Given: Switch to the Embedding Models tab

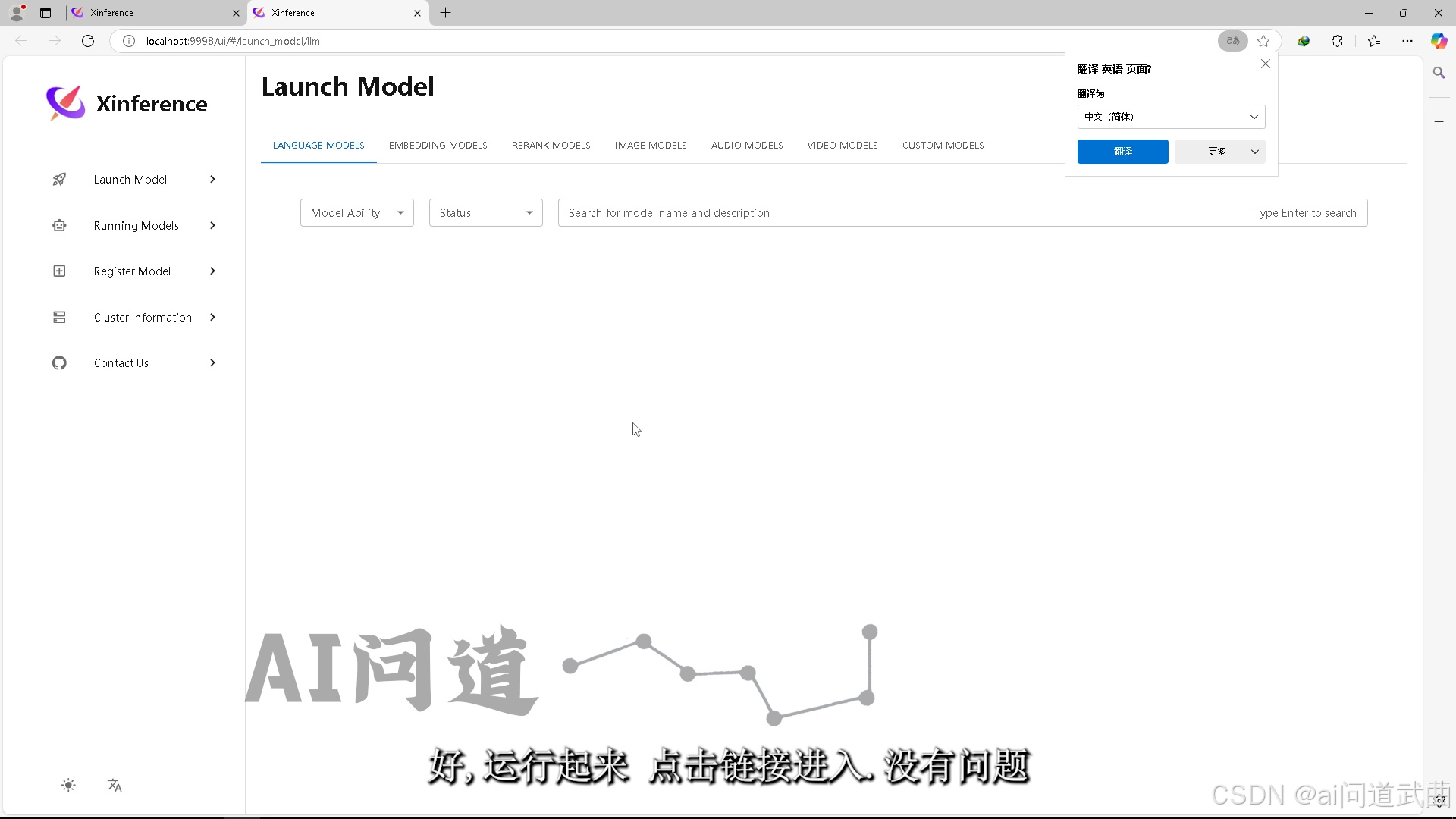Looking at the screenshot, I should pyautogui.click(x=438, y=146).
